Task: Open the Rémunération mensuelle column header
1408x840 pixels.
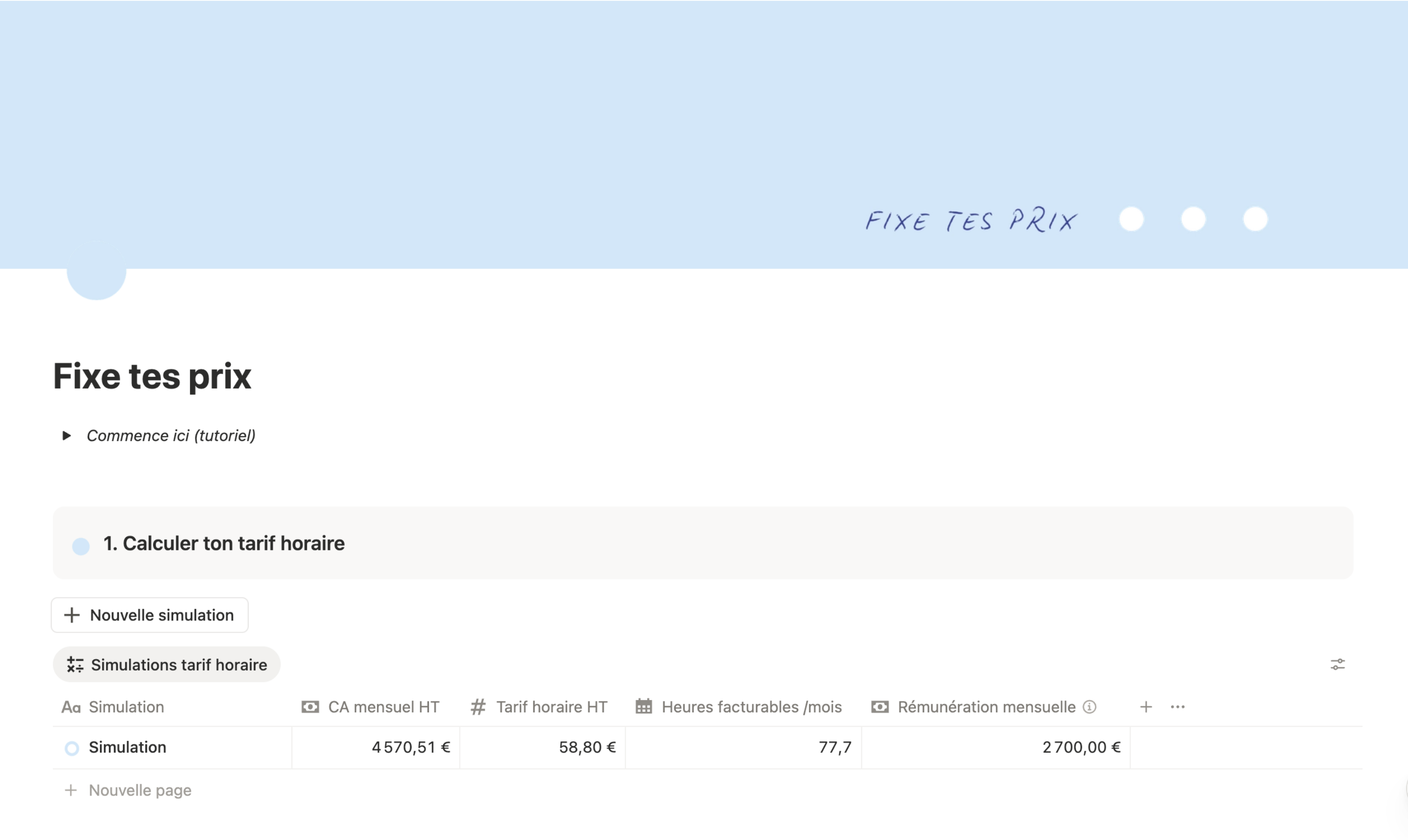Action: (995, 707)
